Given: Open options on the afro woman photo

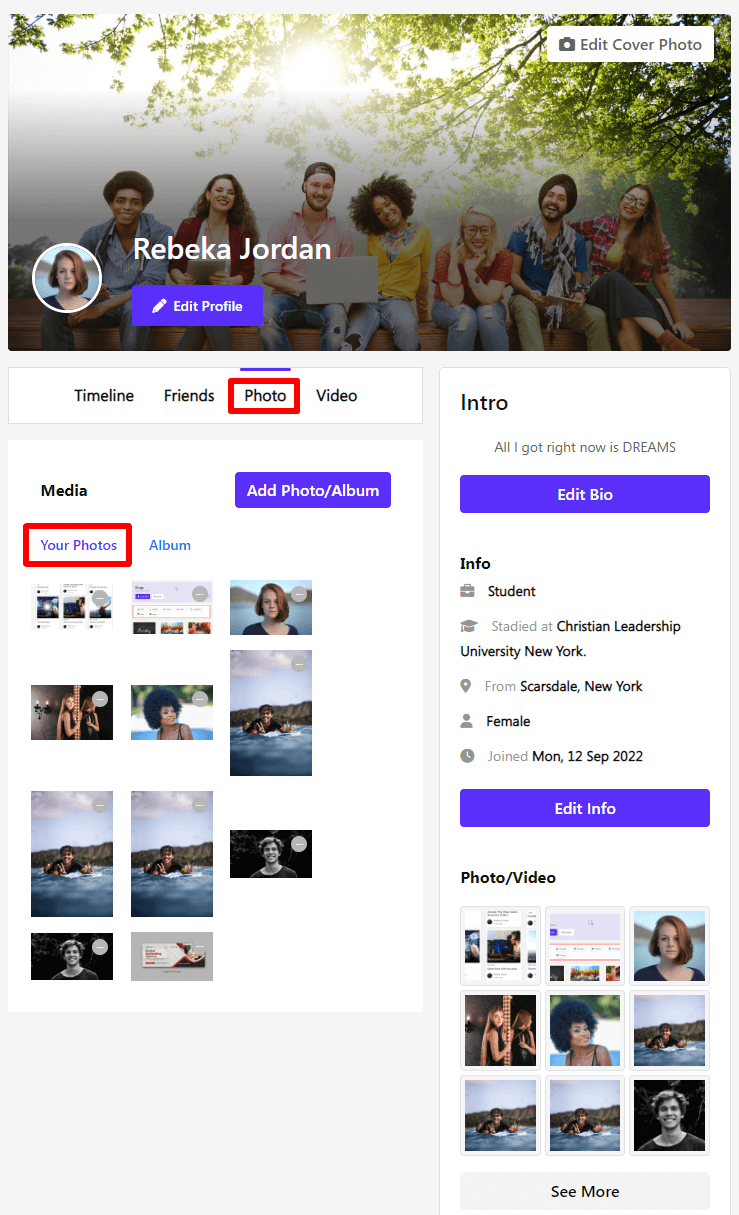Looking at the screenshot, I should coord(201,698).
